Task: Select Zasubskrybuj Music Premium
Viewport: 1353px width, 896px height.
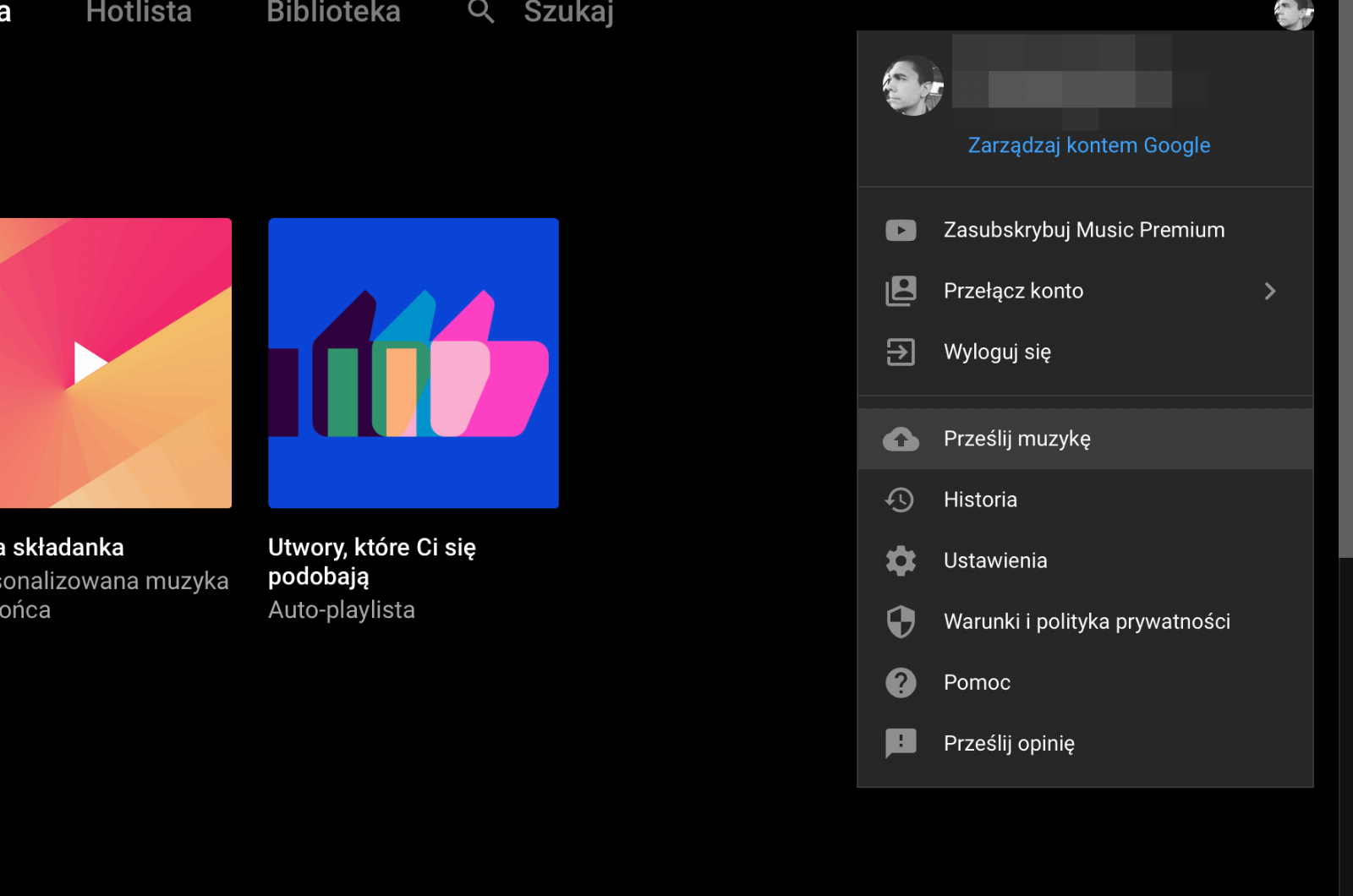Action: 1085,230
